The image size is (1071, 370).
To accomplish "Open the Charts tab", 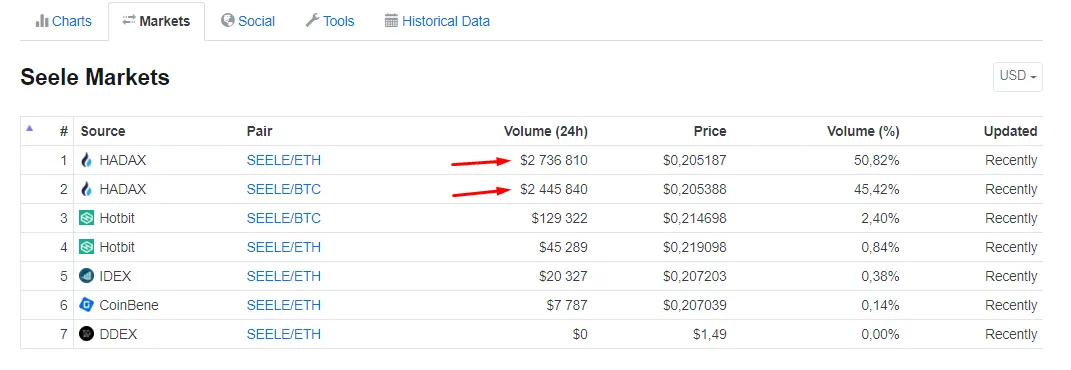I will click(64, 21).
